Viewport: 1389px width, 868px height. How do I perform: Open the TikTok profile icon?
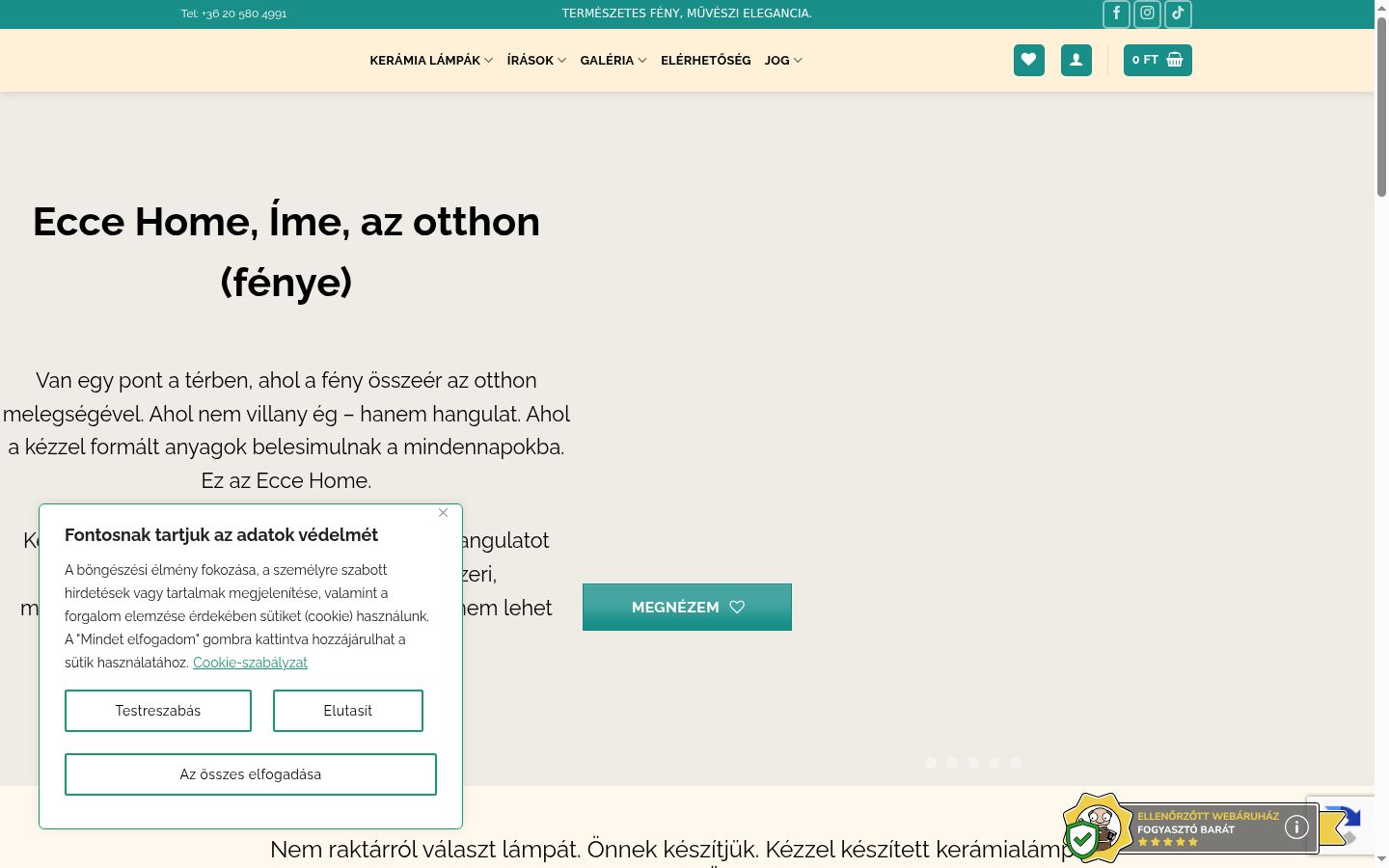click(1178, 14)
